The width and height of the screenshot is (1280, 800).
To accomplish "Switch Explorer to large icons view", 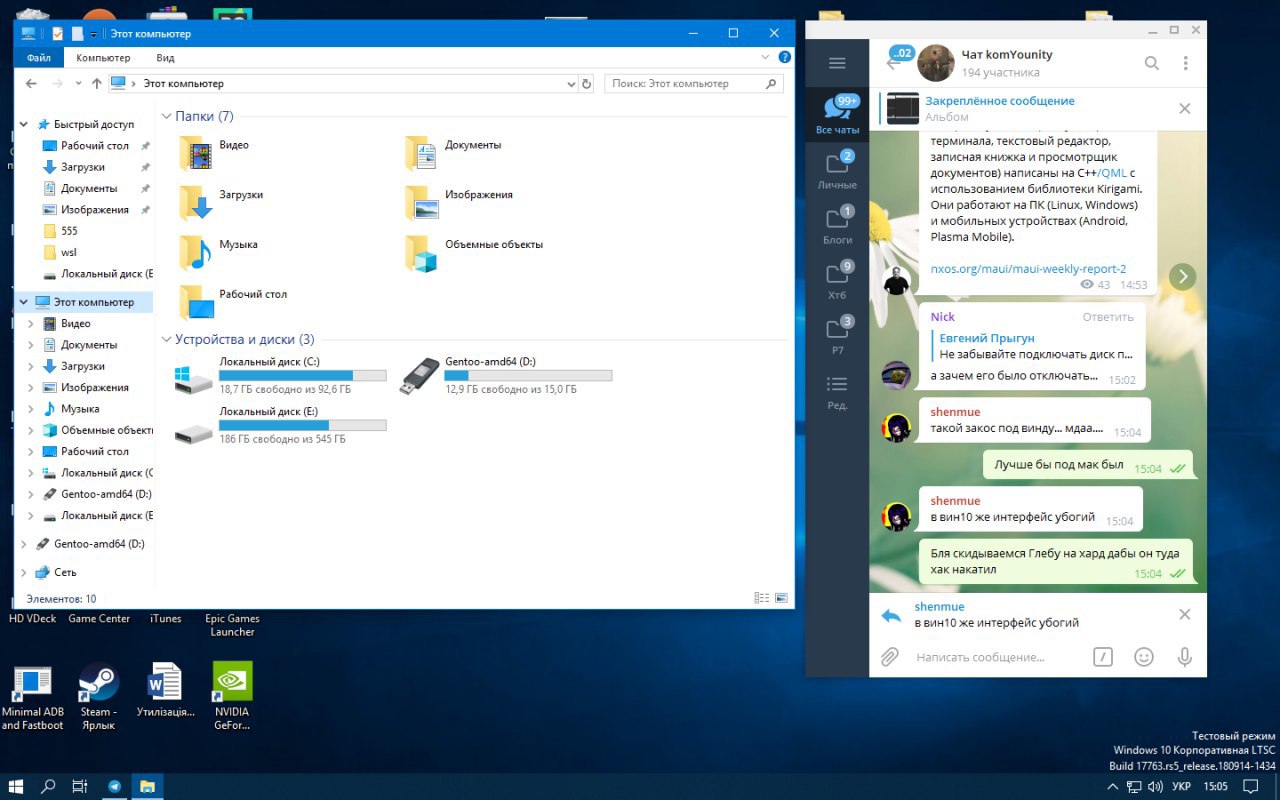I will pyautogui.click(x=780, y=598).
